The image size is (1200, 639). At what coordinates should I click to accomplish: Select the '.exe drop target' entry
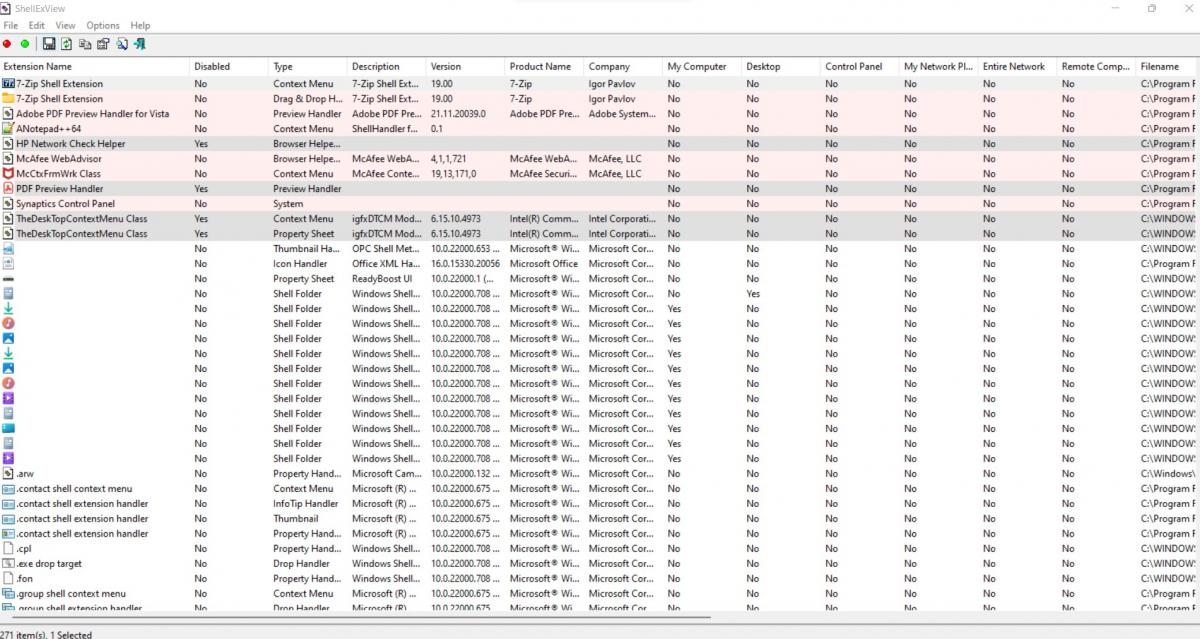(x=50, y=564)
